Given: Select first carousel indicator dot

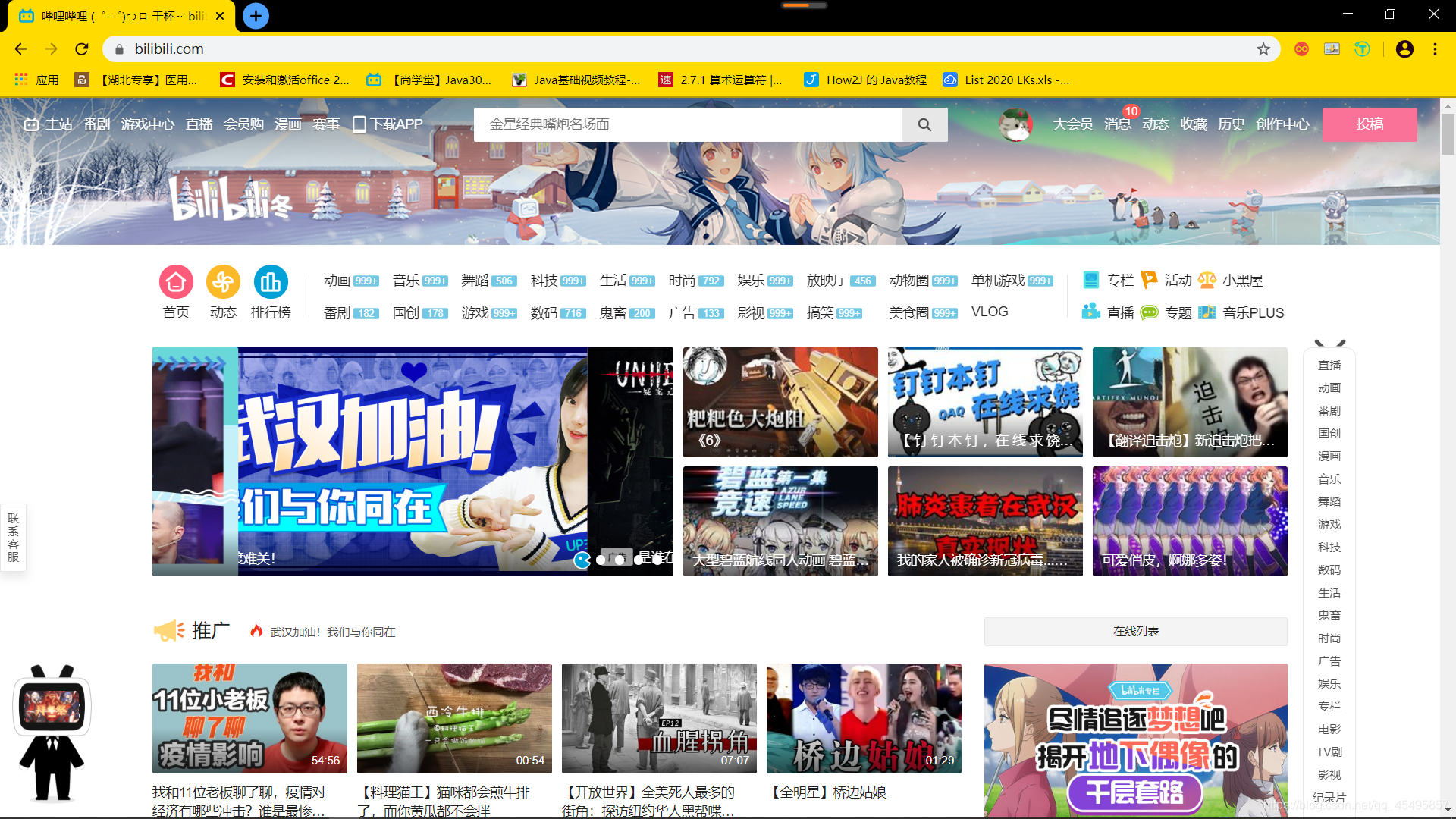Looking at the screenshot, I should pos(582,560).
